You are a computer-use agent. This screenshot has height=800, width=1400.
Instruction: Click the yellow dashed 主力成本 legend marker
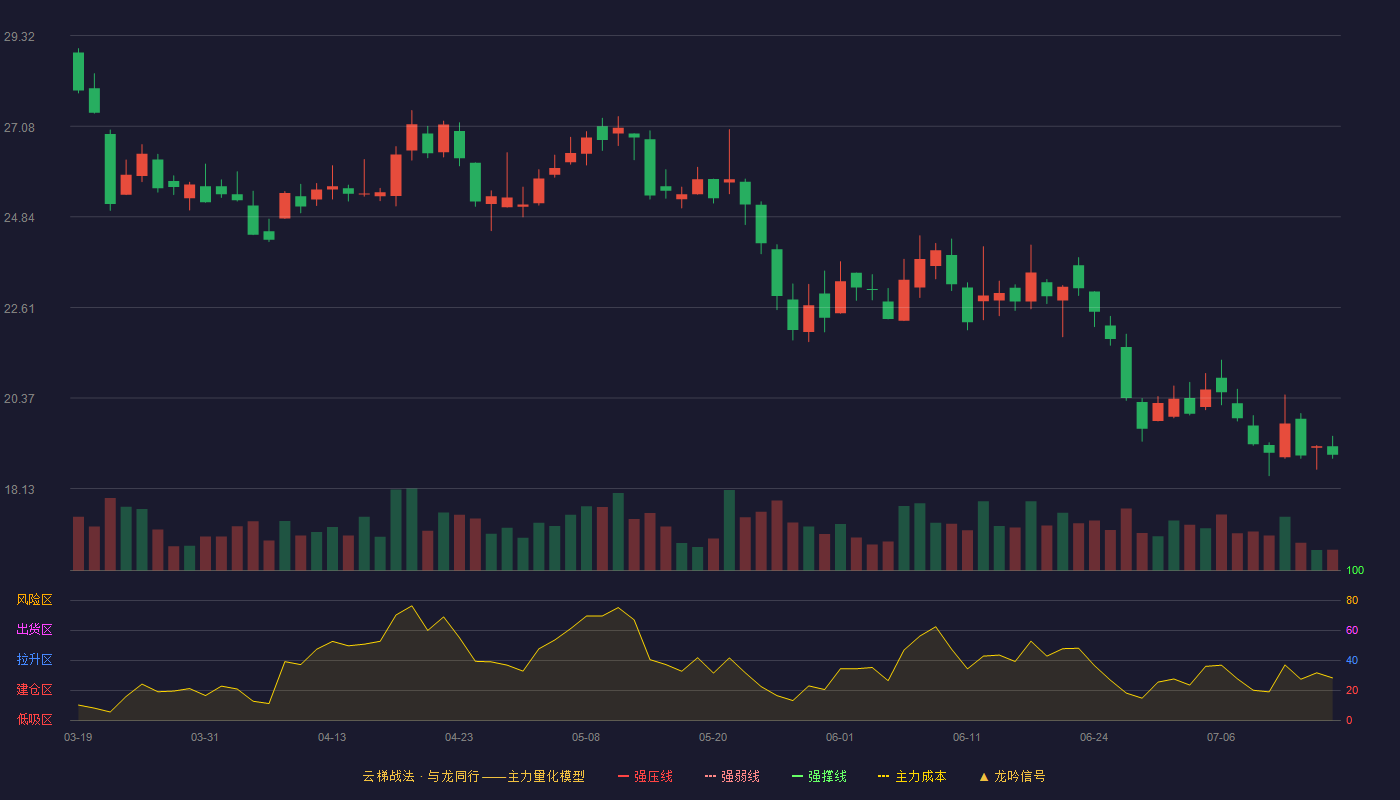[884, 776]
